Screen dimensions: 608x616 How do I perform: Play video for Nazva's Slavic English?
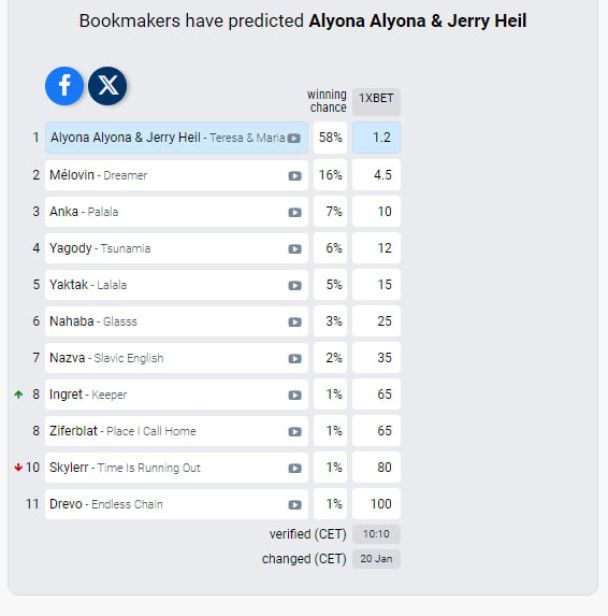pos(295,358)
